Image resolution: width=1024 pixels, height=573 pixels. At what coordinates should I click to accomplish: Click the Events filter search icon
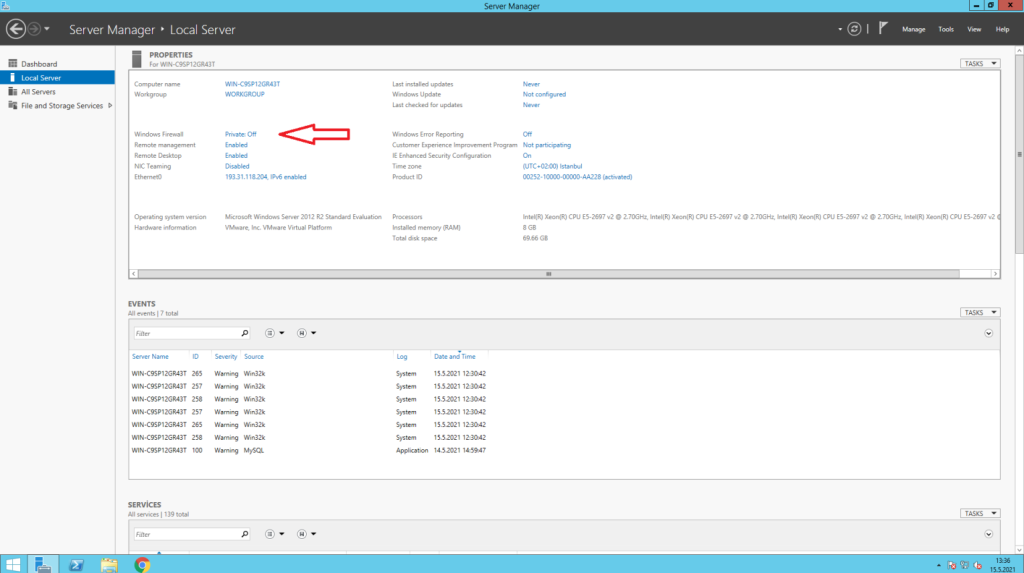[x=245, y=333]
